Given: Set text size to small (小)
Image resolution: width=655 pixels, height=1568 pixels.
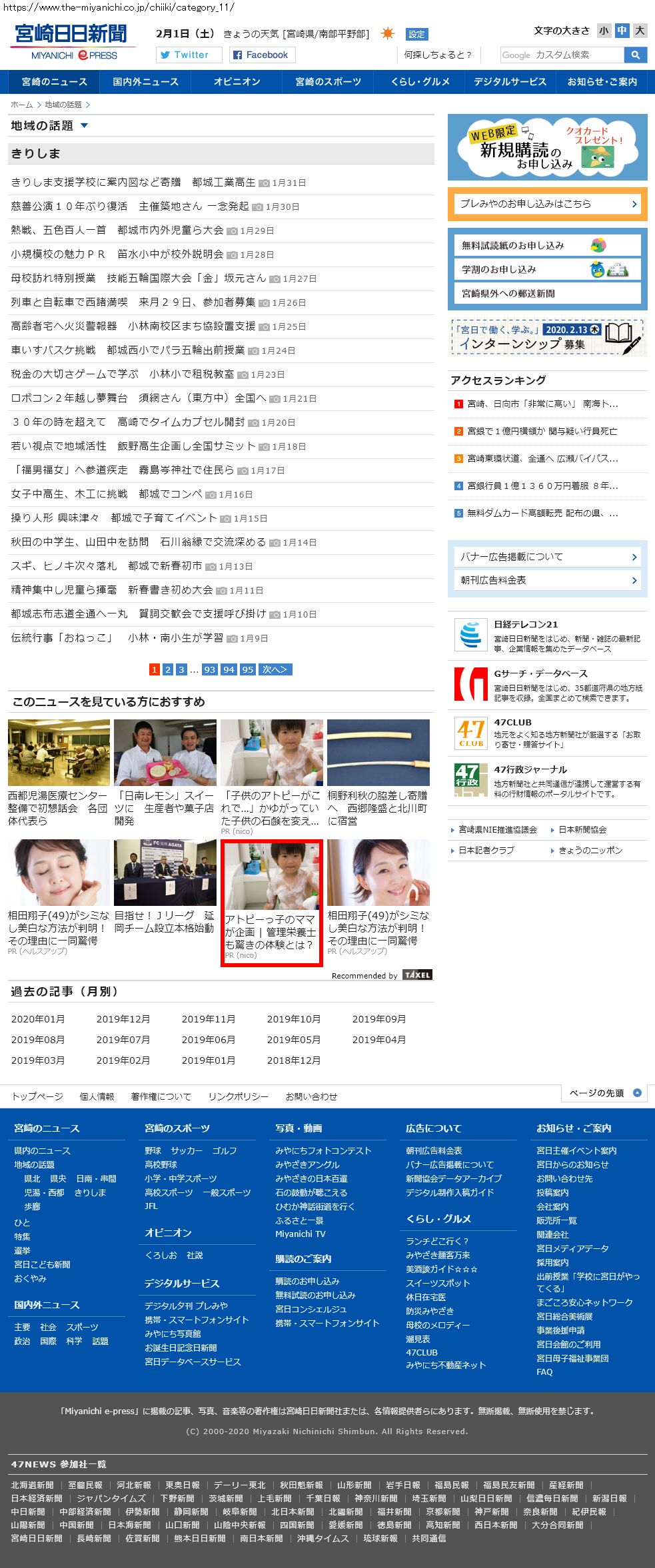Looking at the screenshot, I should tap(604, 31).
